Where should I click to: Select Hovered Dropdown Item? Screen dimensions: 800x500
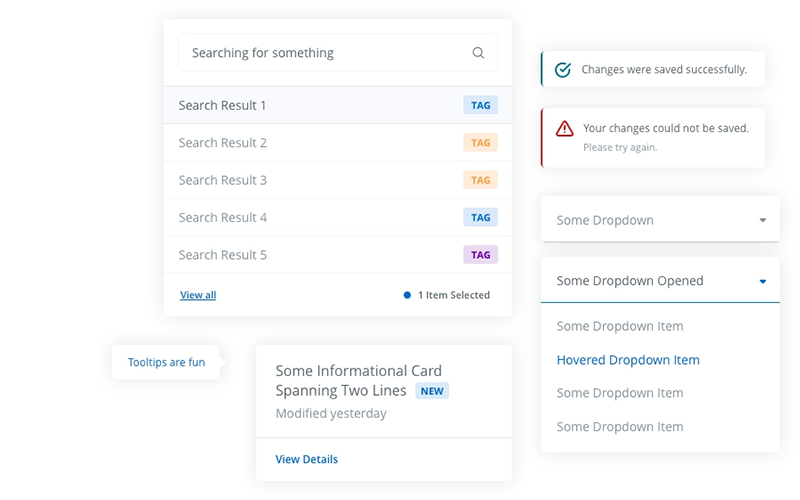tap(628, 360)
